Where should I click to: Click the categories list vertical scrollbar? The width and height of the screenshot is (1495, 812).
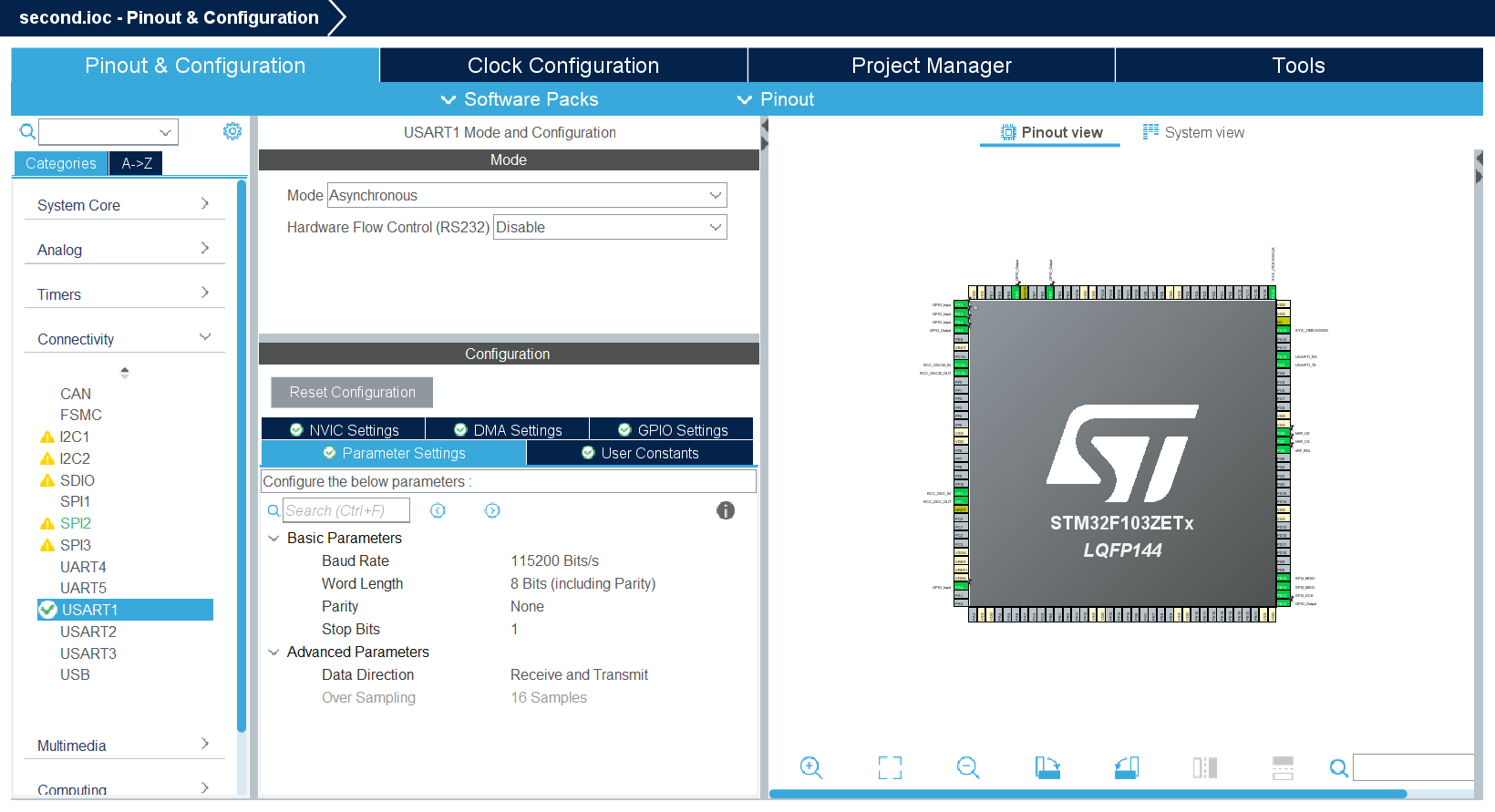(x=242, y=456)
